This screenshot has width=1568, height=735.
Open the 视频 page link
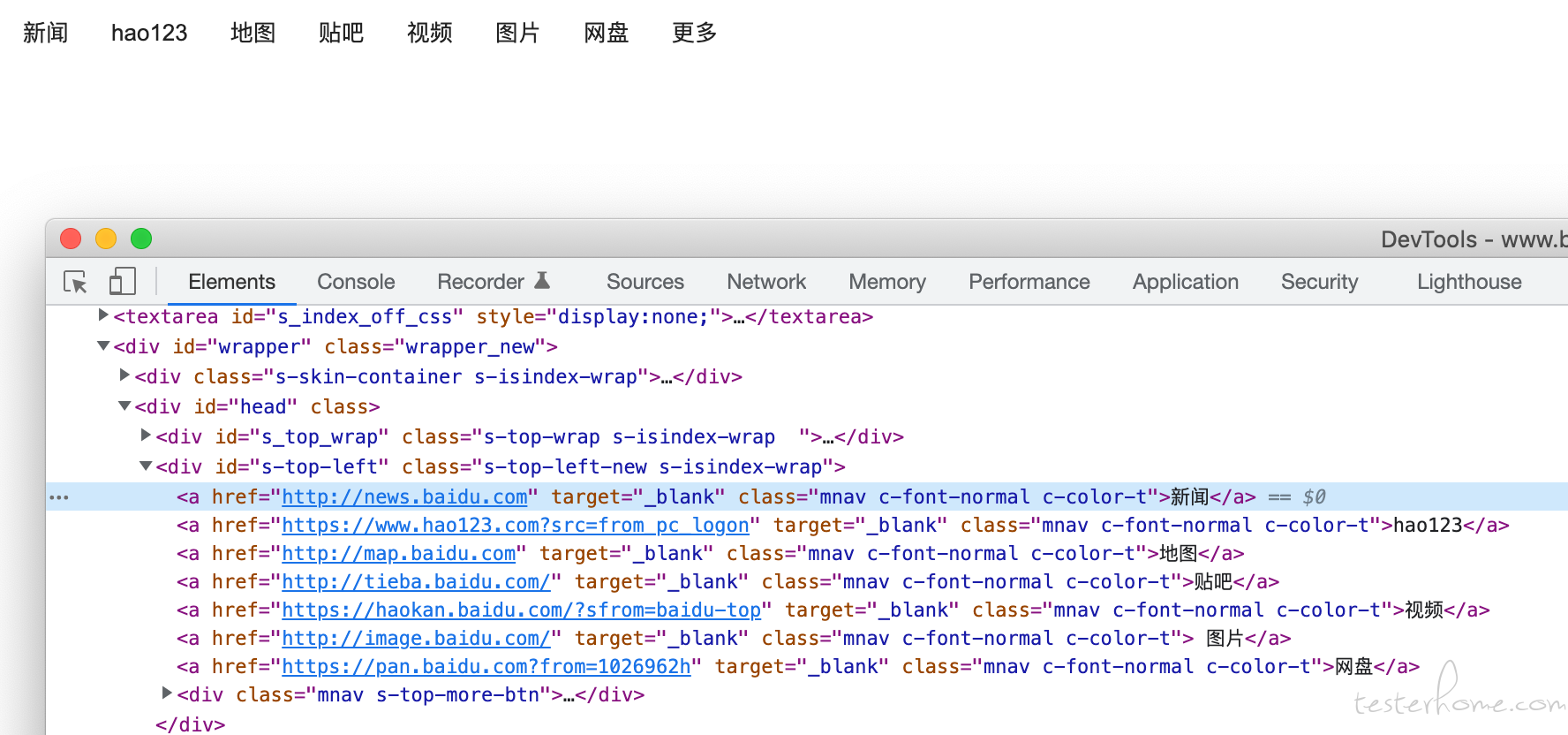point(430,33)
